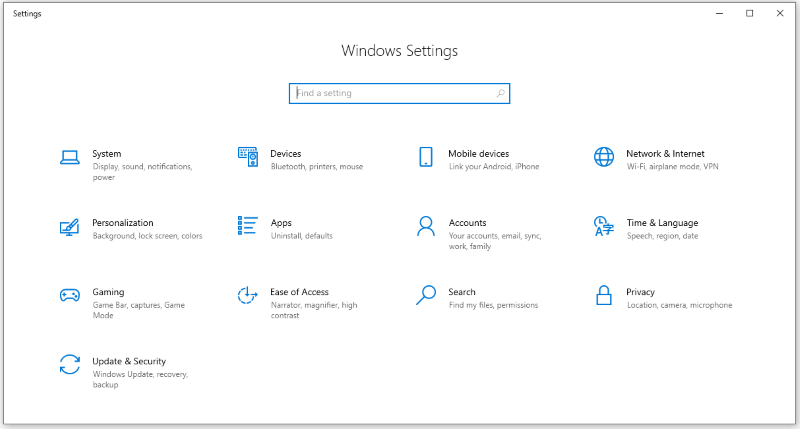The image size is (800, 429).
Task: Click the Devices keyboard and speaker icon
Action: 248,157
